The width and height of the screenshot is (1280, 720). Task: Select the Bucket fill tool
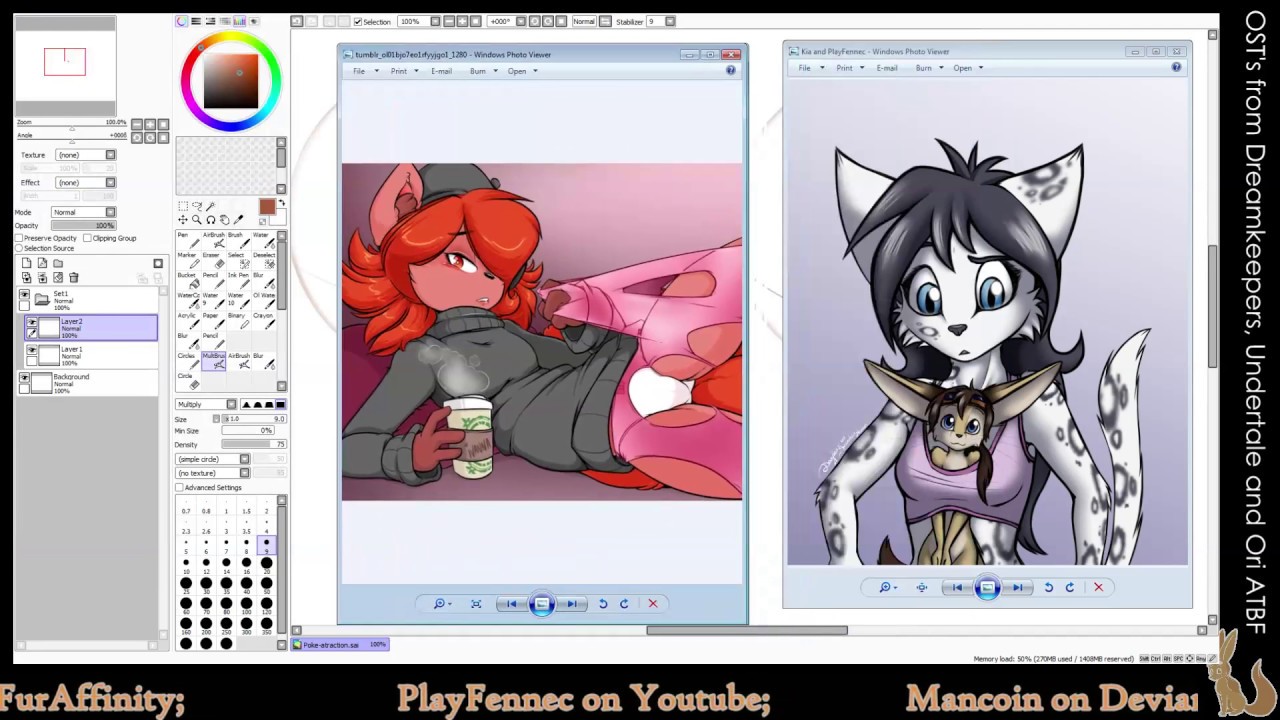(x=189, y=280)
